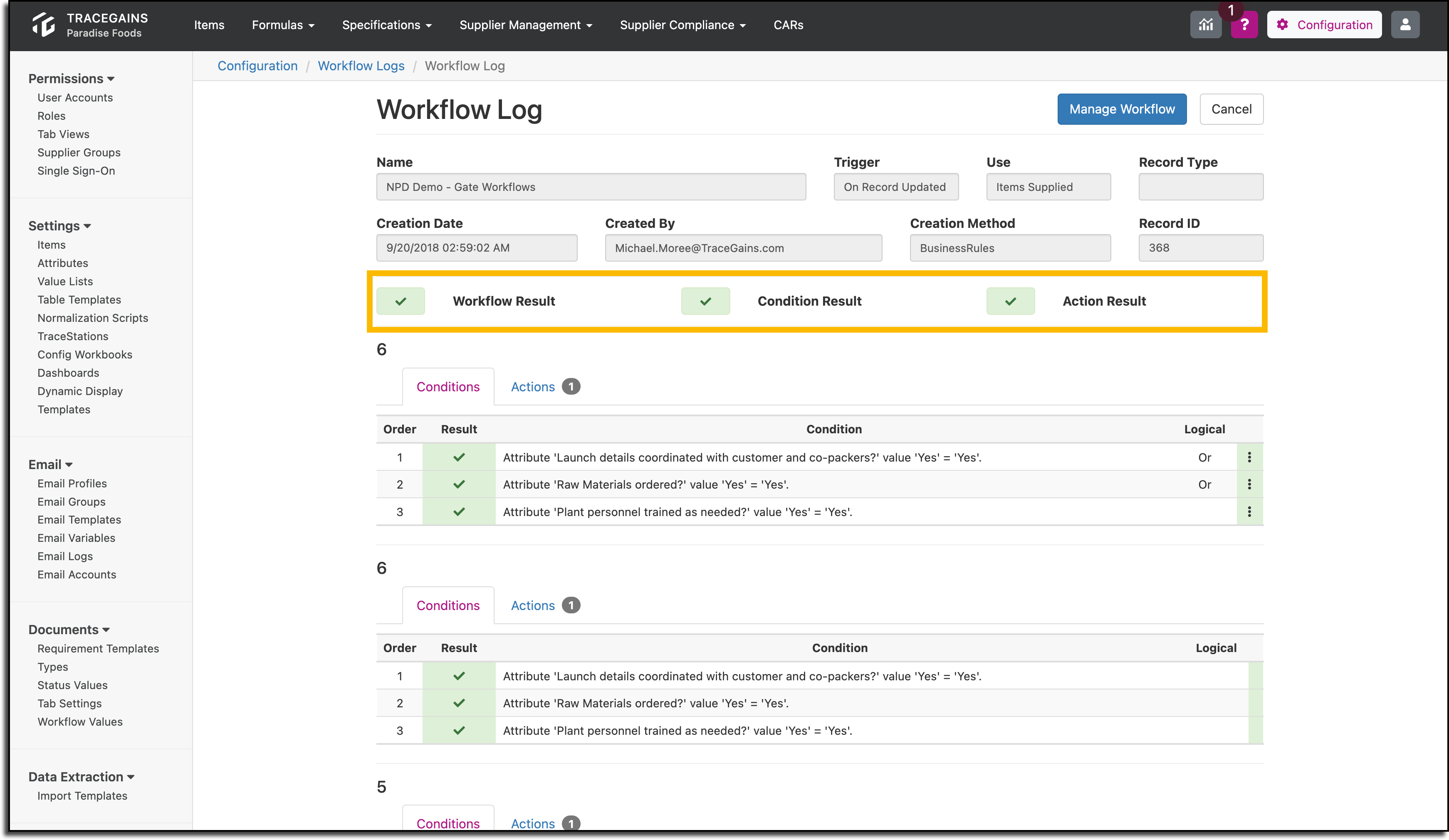Click result checkmark of first table row 2

pyautogui.click(x=458, y=484)
